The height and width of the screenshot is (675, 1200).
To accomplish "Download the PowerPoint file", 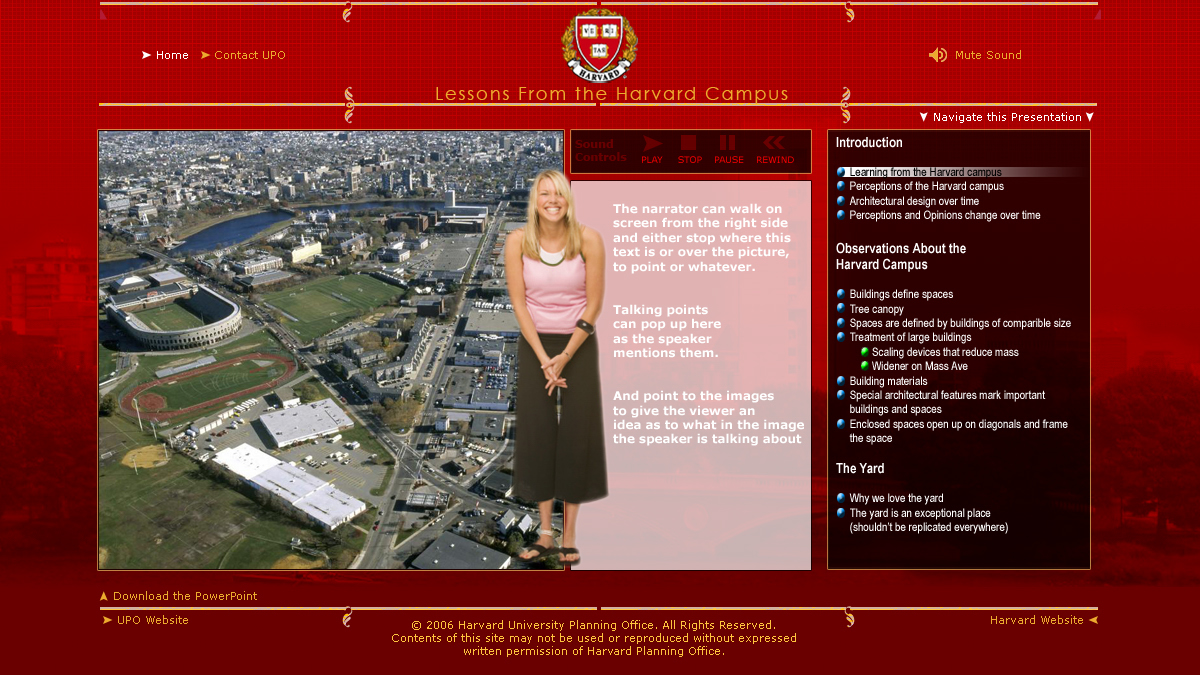I will (185, 596).
